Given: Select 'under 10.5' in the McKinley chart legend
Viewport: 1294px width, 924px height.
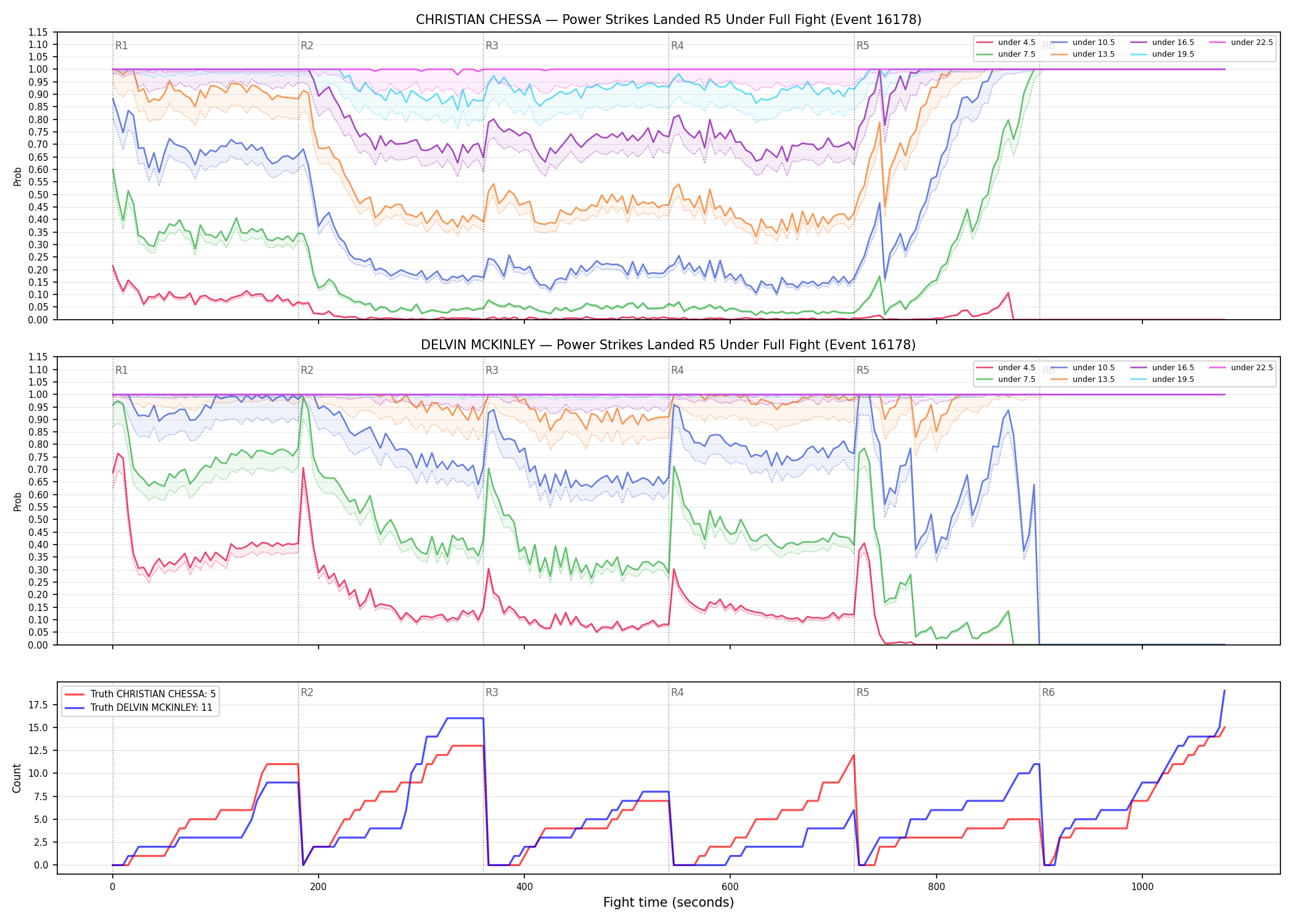Looking at the screenshot, I should (x=1083, y=368).
